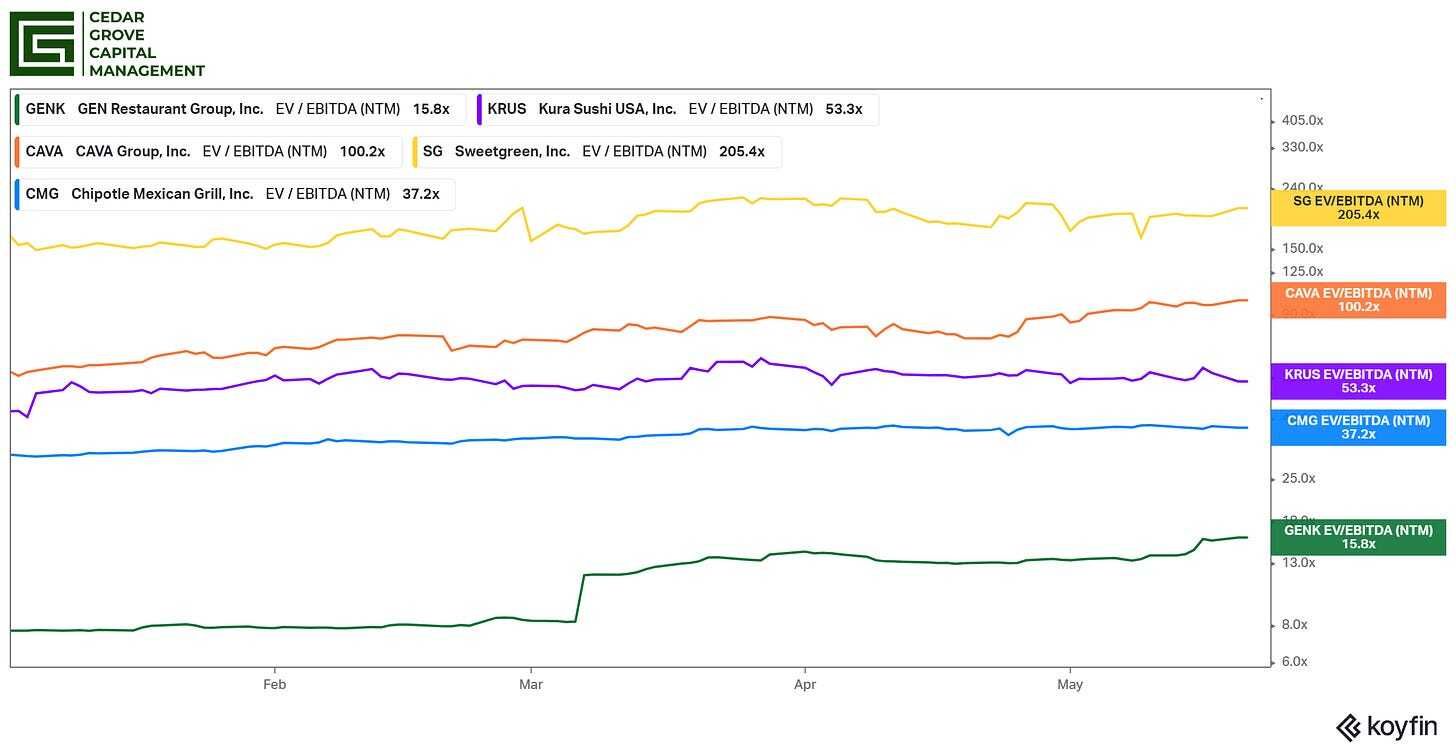Select the "SG" ticker in the legend
Screen dimensions: 1456x752
point(432,152)
